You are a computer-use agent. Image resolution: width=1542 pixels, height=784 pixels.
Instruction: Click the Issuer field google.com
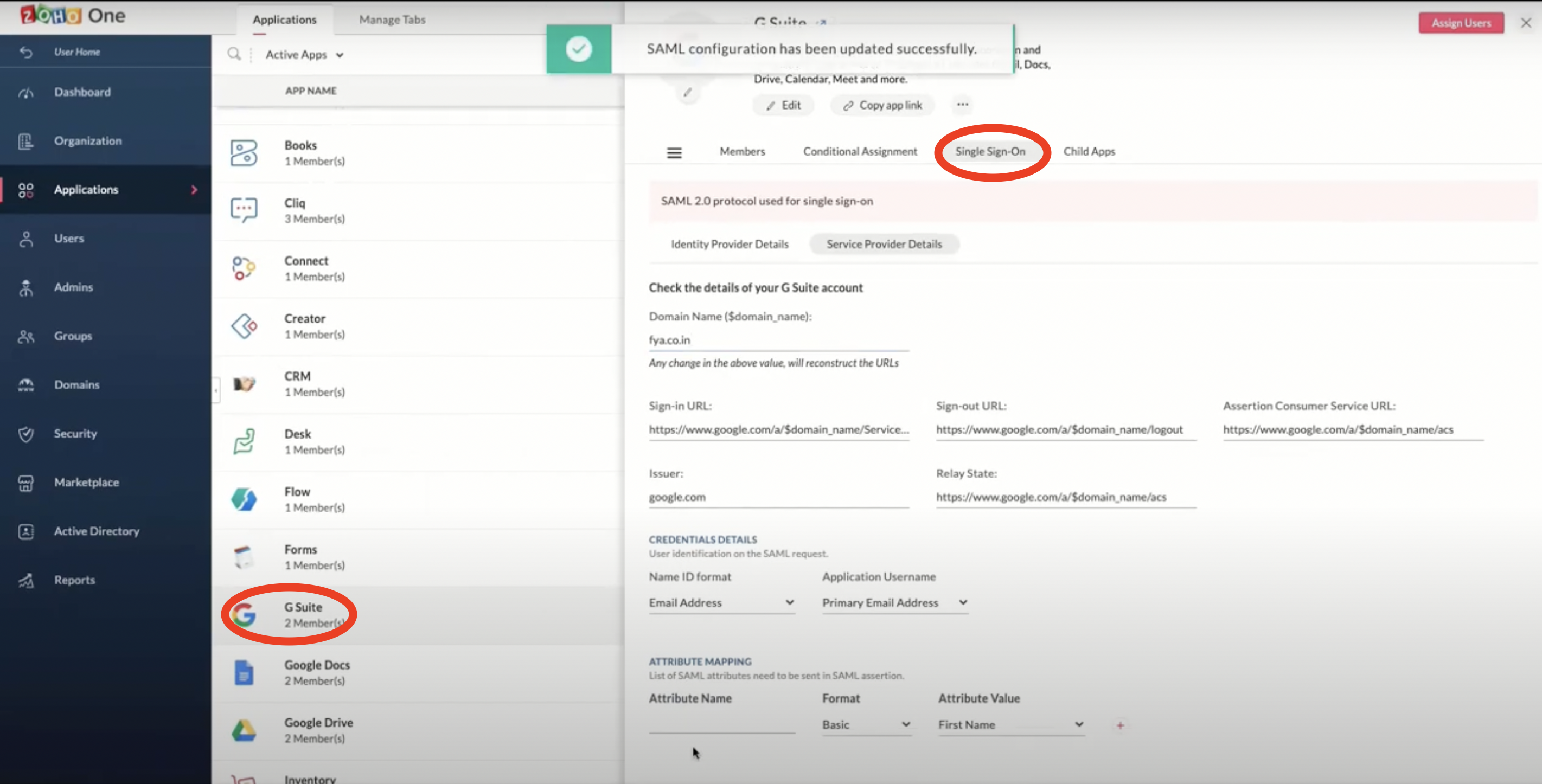[779, 497]
